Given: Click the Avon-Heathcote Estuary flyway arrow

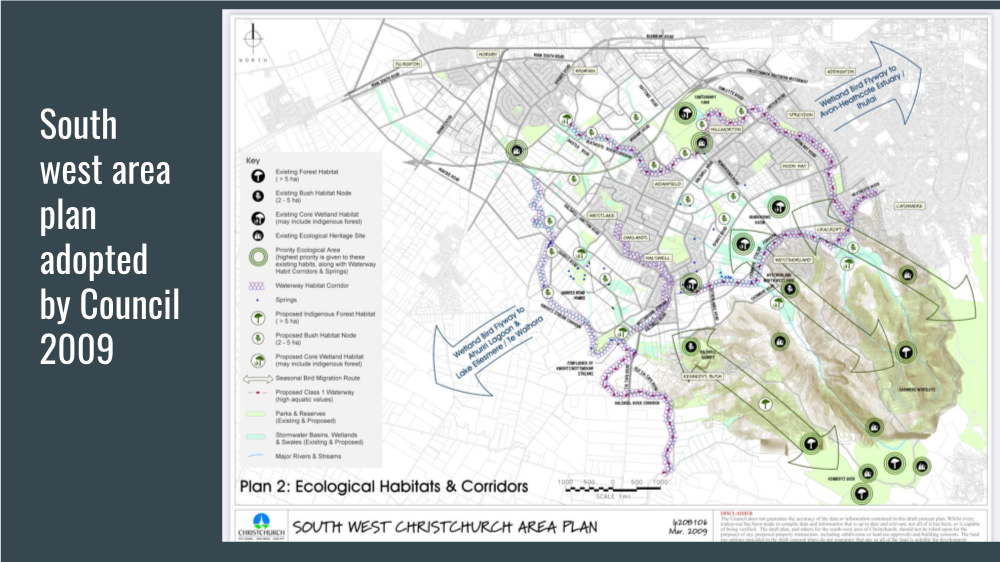Looking at the screenshot, I should pyautogui.click(x=869, y=88).
